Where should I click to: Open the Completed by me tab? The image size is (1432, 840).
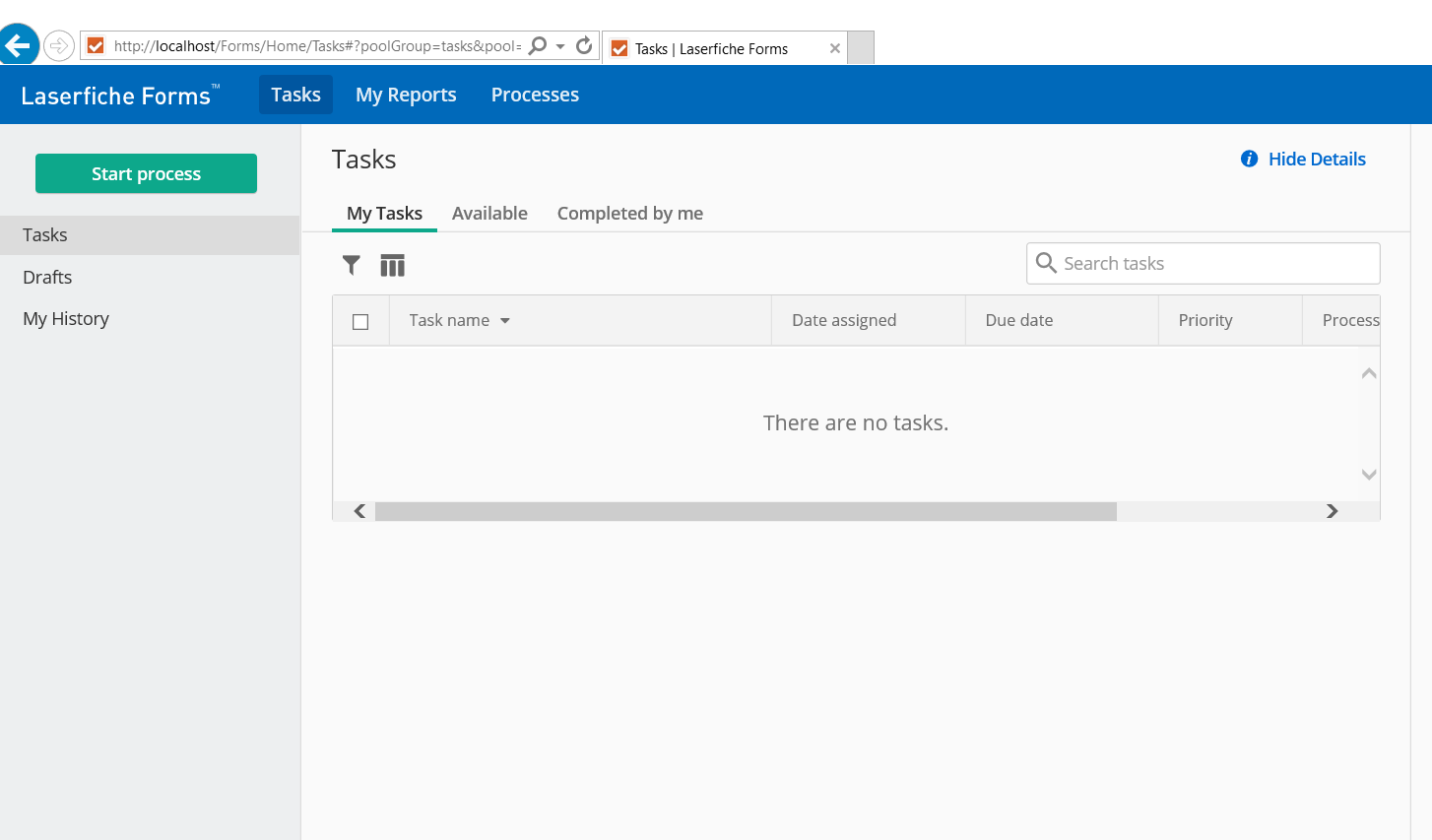[629, 213]
